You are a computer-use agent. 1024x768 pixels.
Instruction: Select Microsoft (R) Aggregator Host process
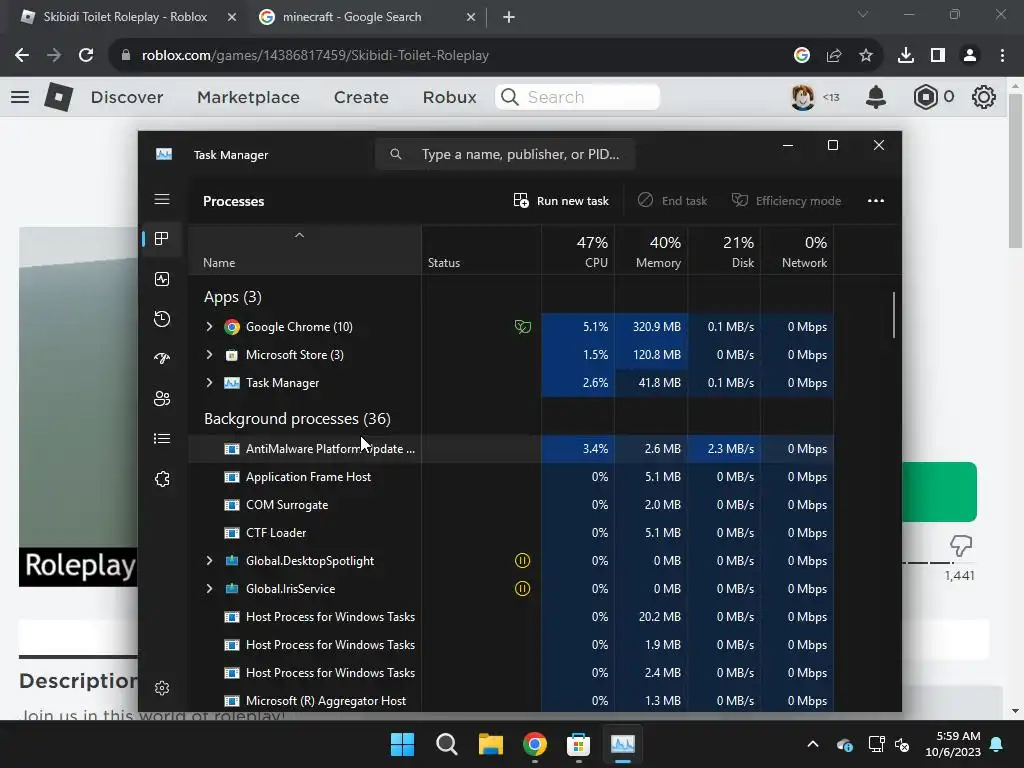click(x=511, y=701)
